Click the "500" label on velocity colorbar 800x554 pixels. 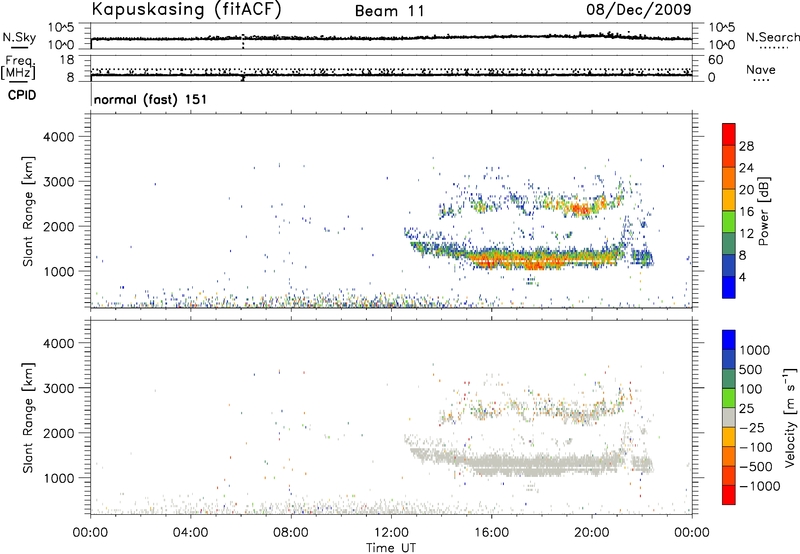(x=751, y=370)
